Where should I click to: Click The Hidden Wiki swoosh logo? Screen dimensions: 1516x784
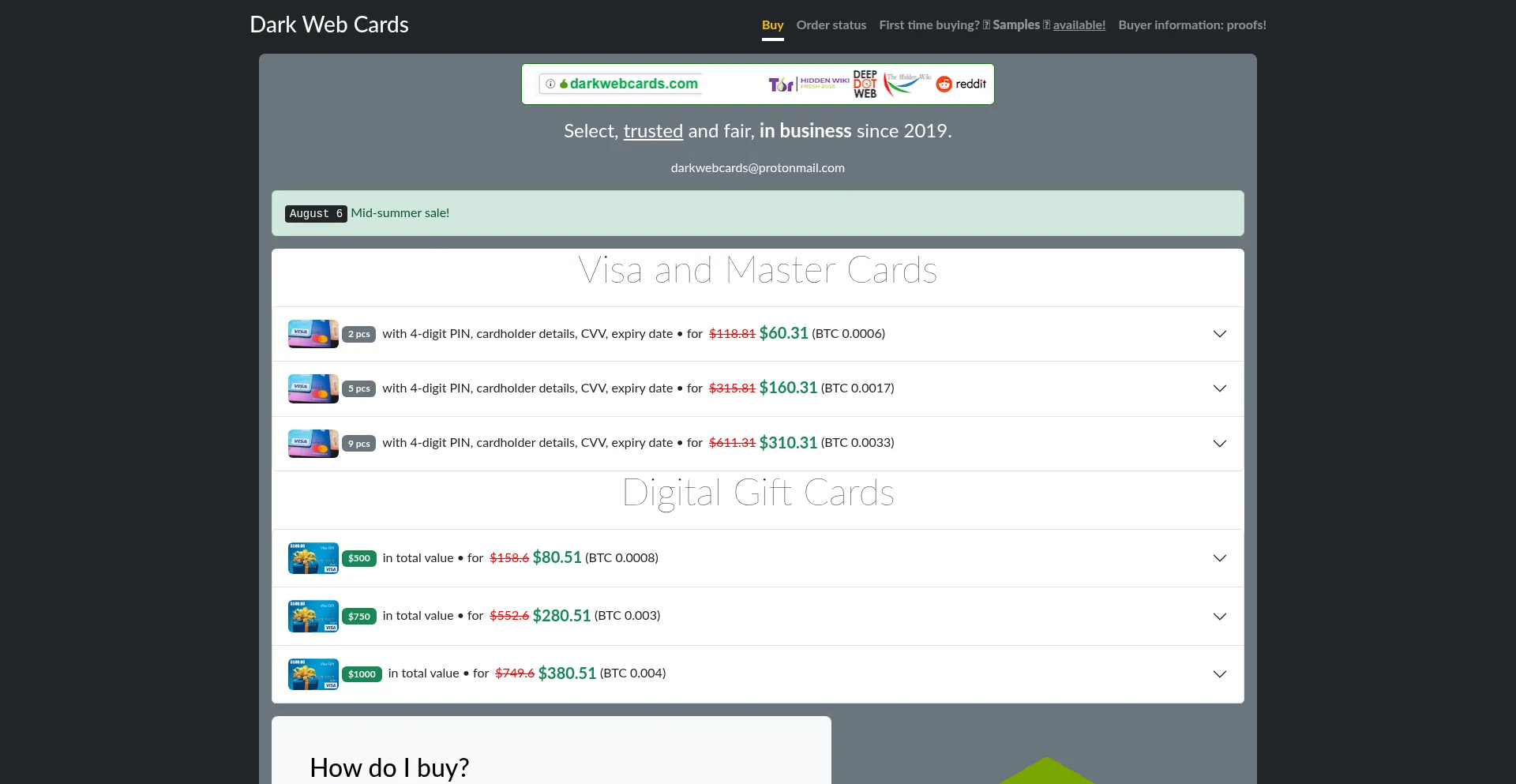click(907, 83)
